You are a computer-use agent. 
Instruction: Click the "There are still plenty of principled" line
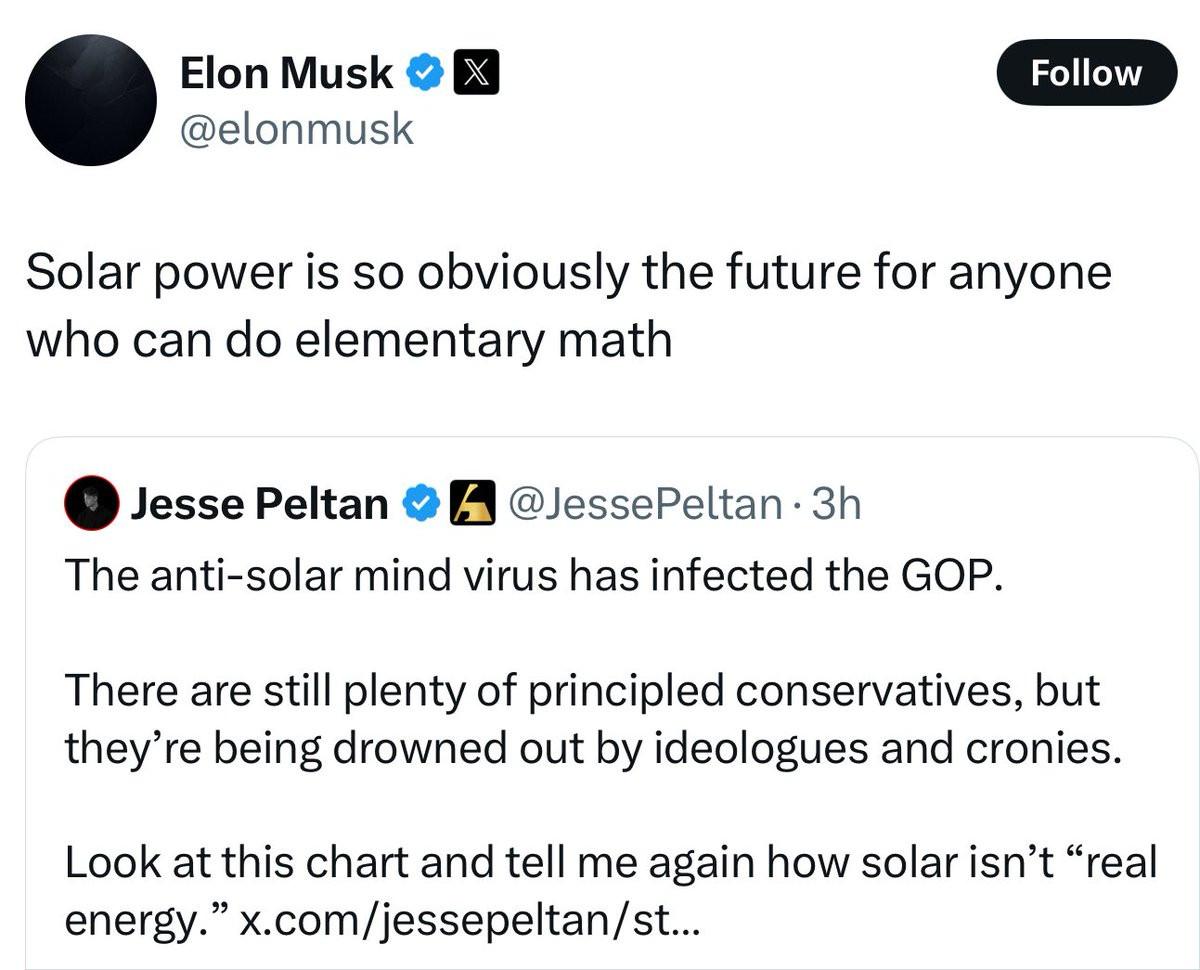coord(581,690)
